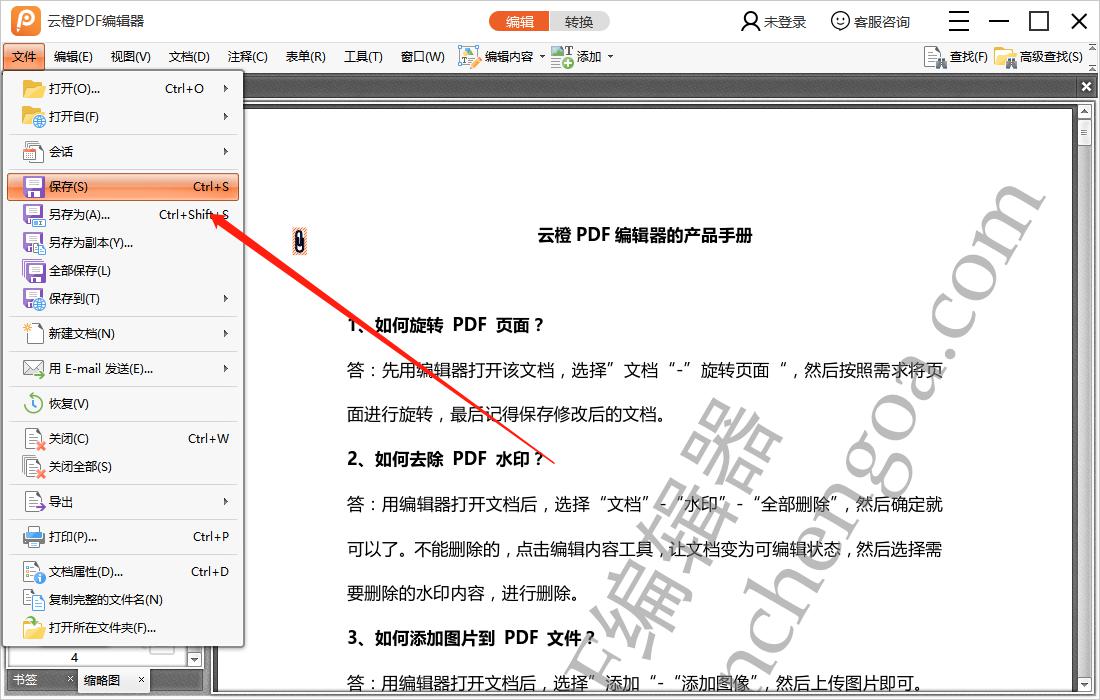Click the Print (打印) printer icon

(33, 537)
